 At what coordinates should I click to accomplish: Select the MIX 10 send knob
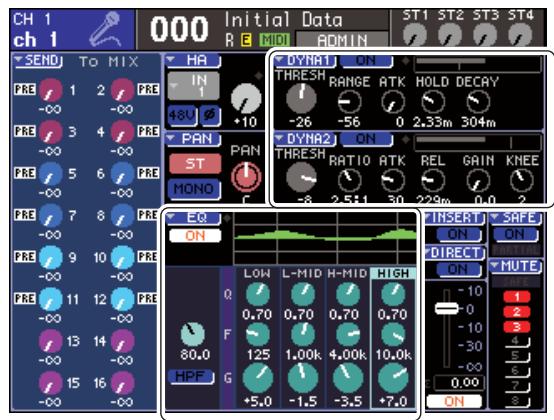pos(123,258)
